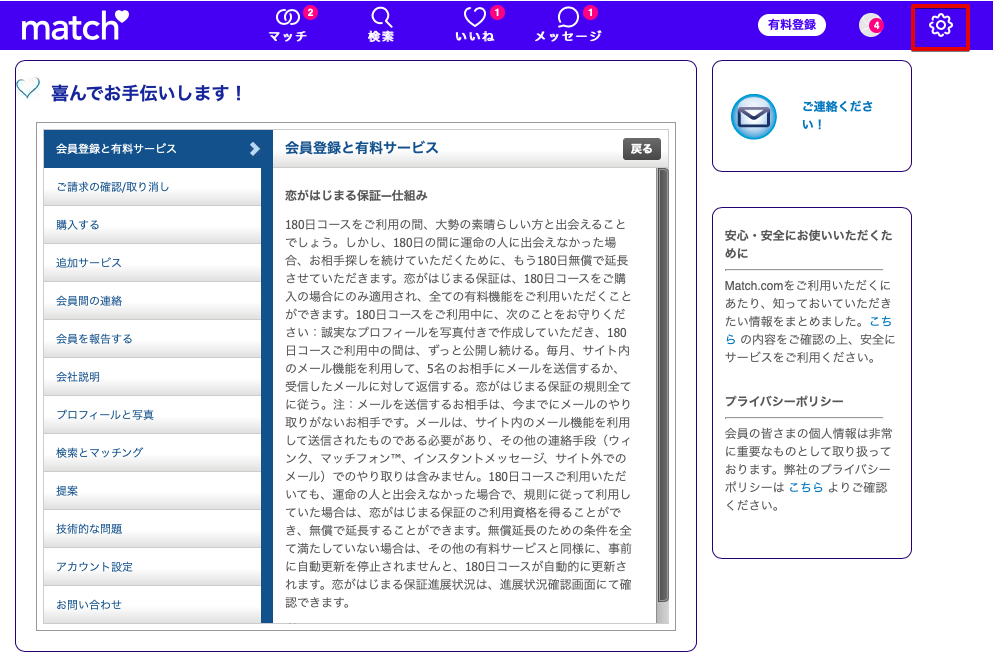Select ご請求の確認/取り消し menu item
This screenshot has width=993, height=672.
(152, 187)
